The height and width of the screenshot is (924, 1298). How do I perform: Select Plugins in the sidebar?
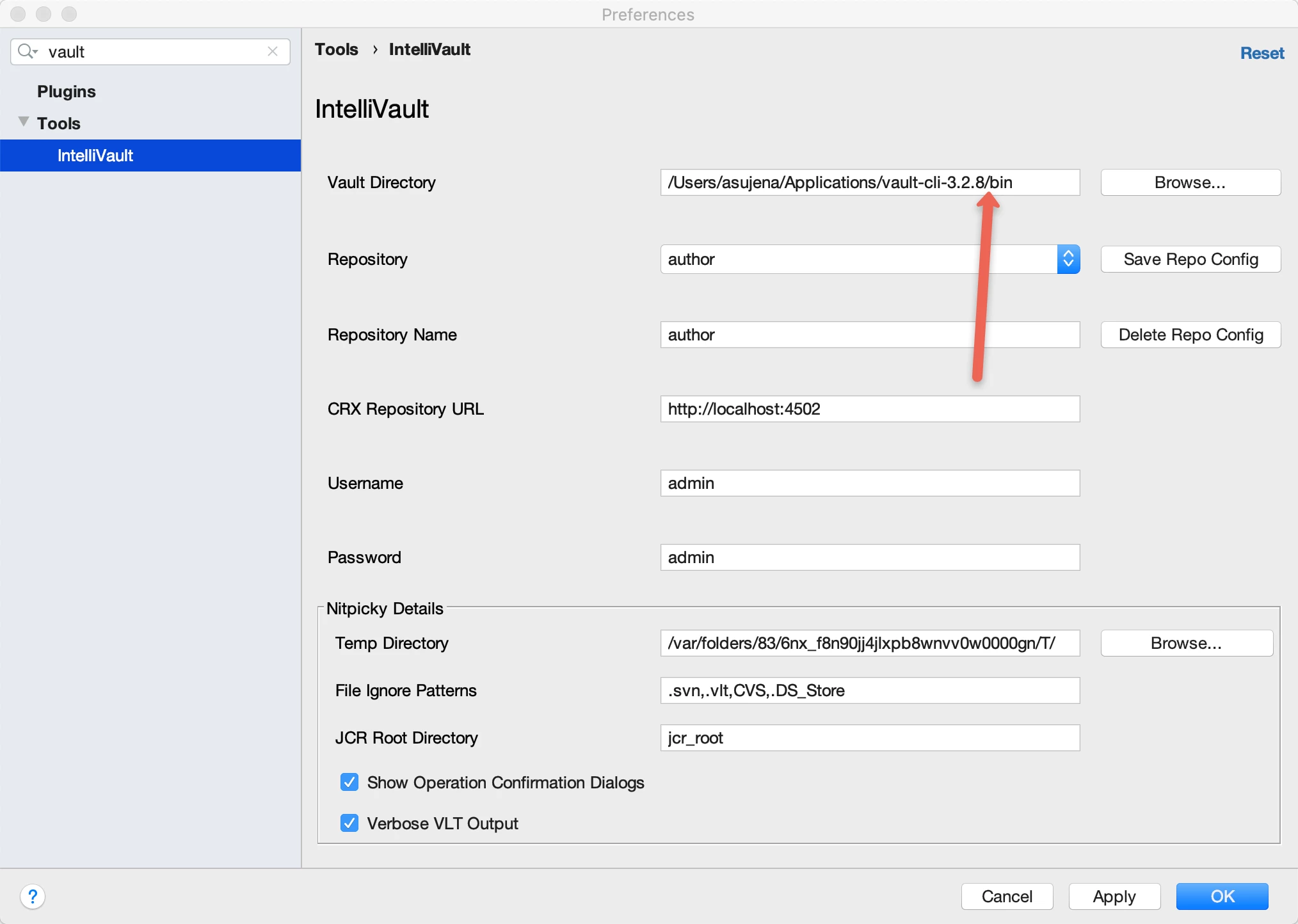(x=67, y=92)
